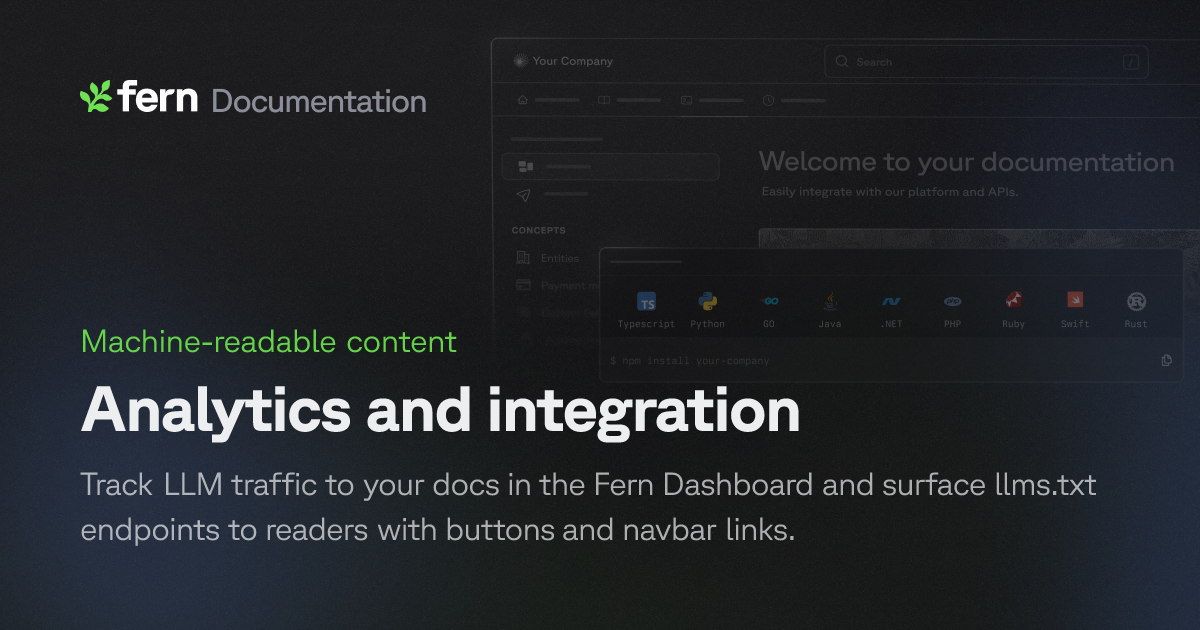Click the green Machine-readable content label
This screenshot has height=630, width=1200.
268,342
